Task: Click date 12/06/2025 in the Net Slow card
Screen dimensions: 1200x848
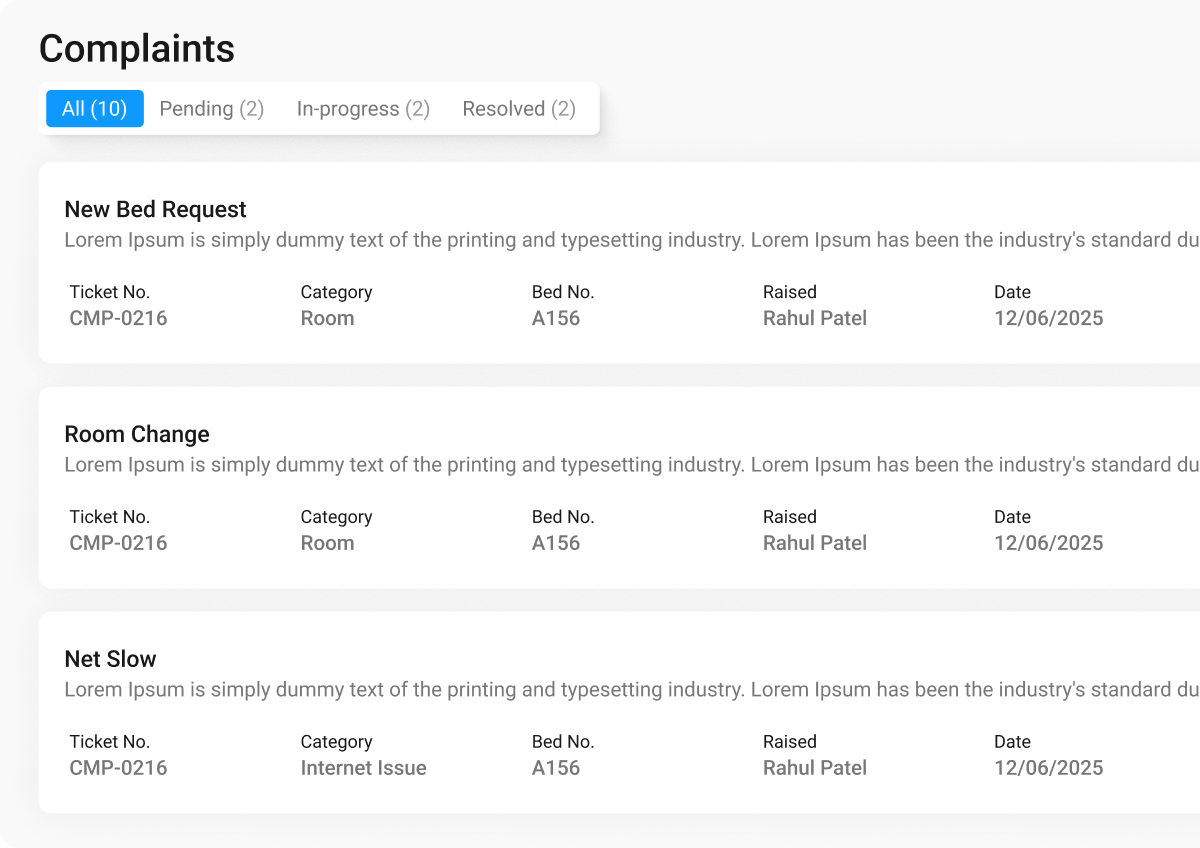Action: pyautogui.click(x=1048, y=768)
